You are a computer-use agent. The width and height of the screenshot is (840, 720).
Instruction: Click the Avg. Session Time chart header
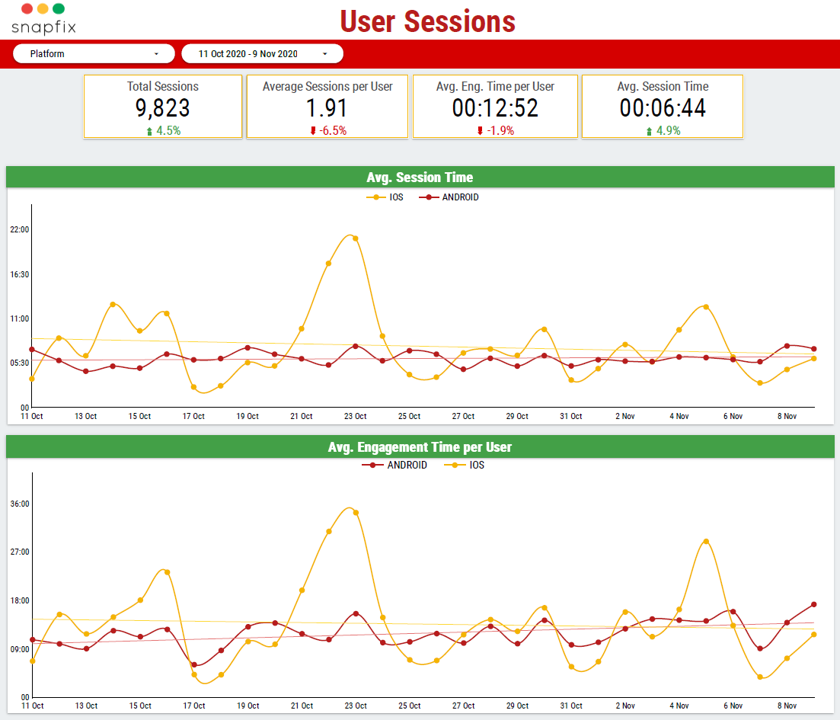[x=420, y=177]
